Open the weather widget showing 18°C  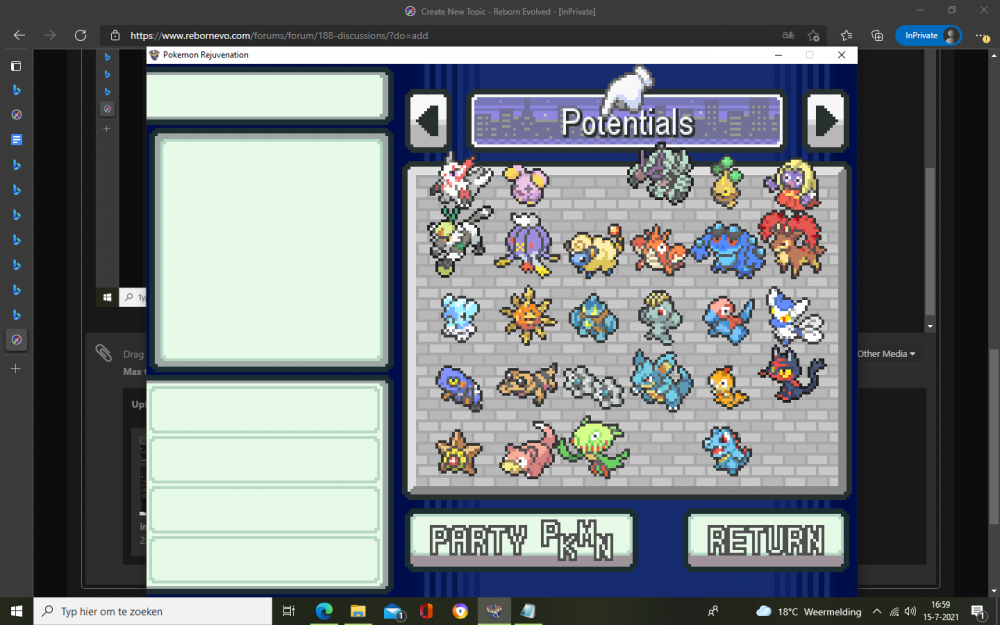pos(808,612)
